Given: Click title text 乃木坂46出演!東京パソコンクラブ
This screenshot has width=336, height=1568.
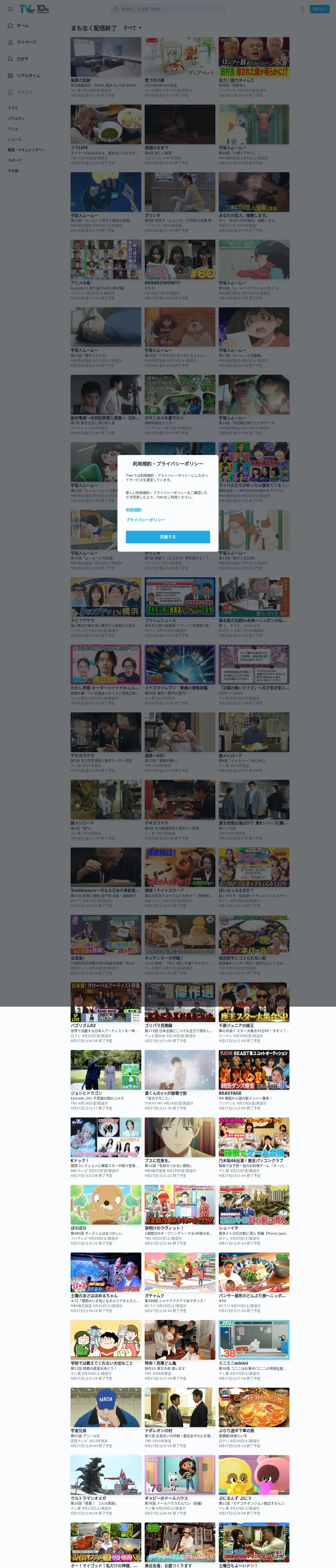Looking at the screenshot, I should tap(251, 1161).
